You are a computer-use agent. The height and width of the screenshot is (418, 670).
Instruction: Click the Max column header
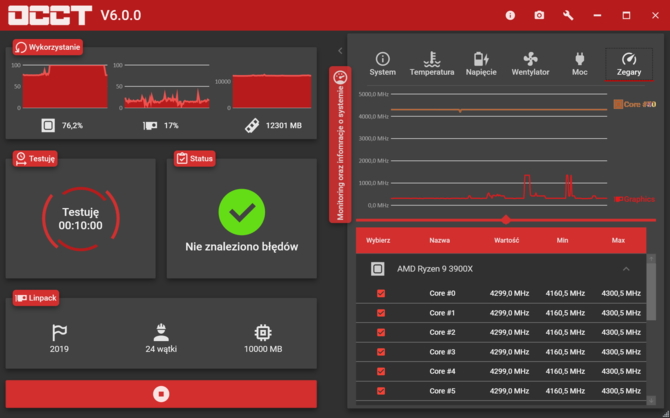pyautogui.click(x=618, y=240)
